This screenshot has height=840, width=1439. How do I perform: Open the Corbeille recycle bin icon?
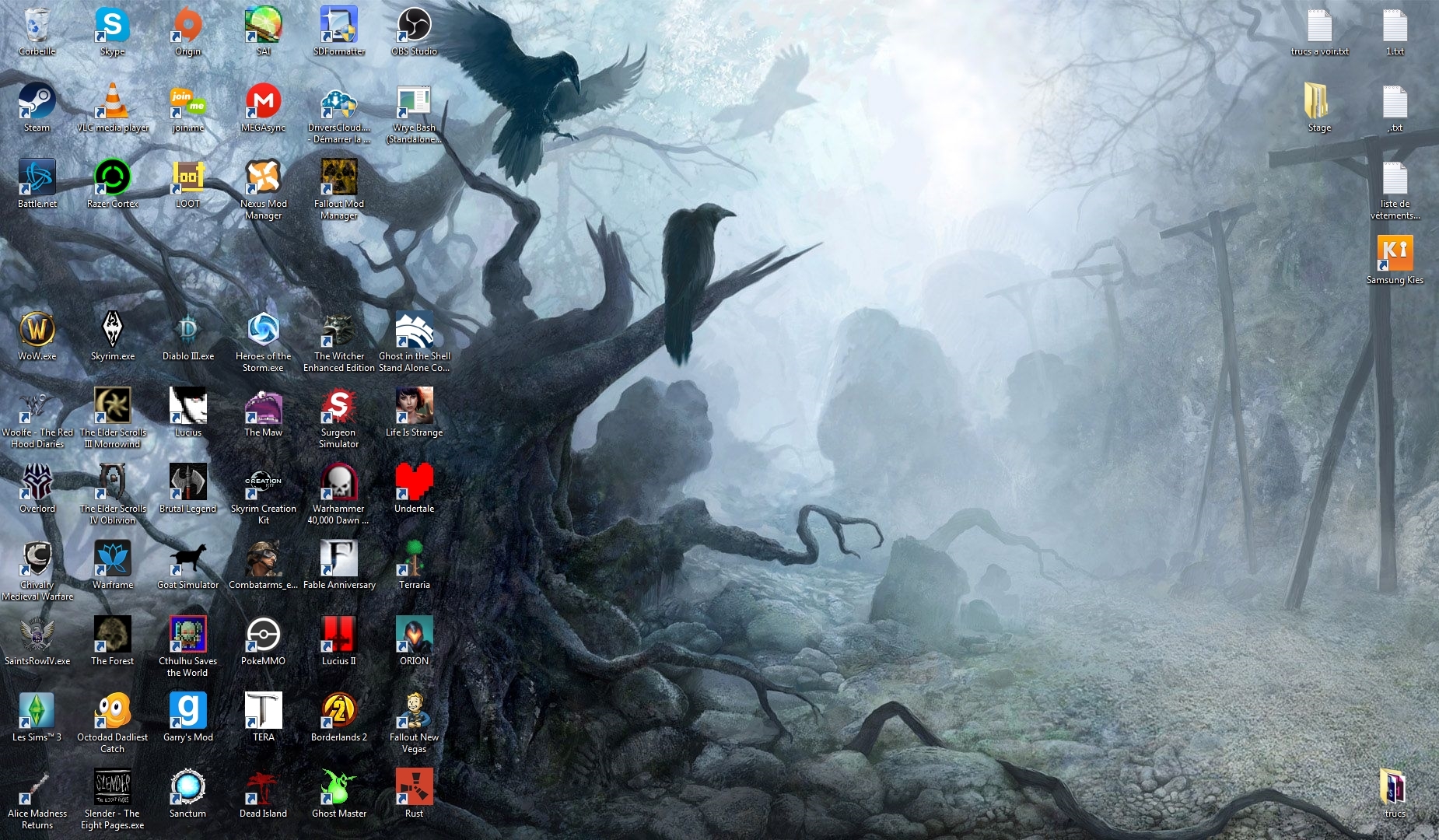(x=37, y=25)
